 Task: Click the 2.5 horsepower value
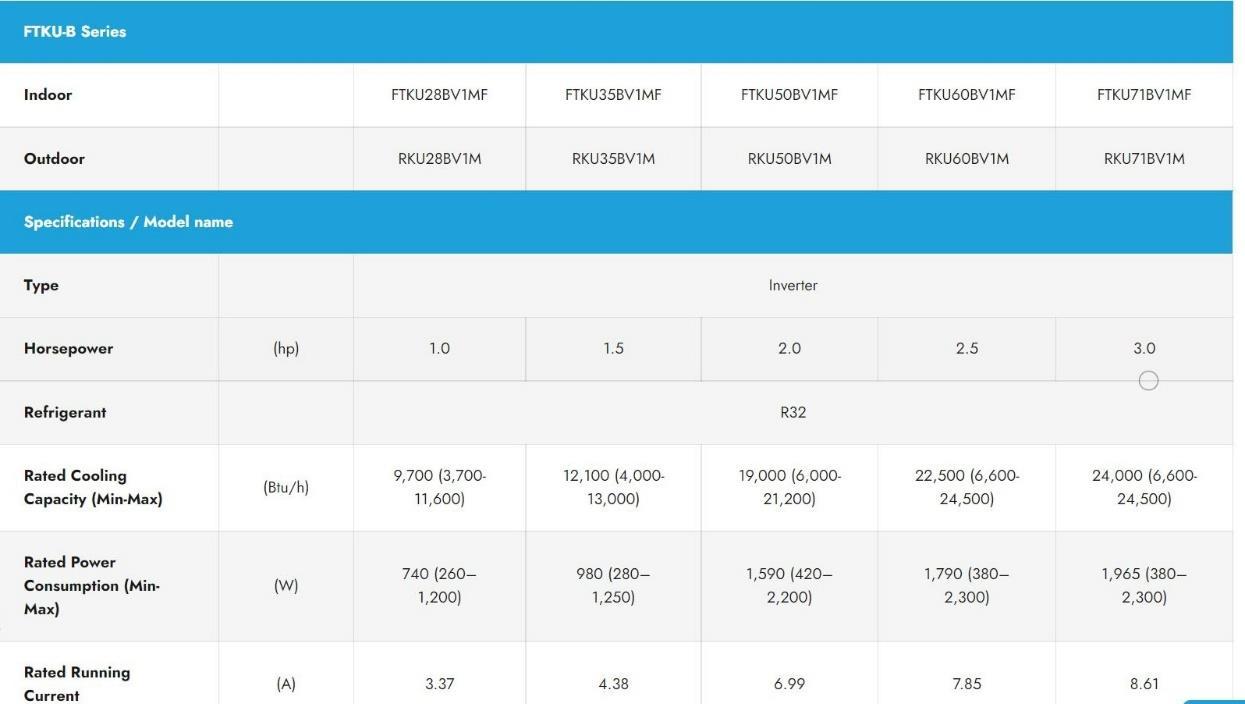966,349
